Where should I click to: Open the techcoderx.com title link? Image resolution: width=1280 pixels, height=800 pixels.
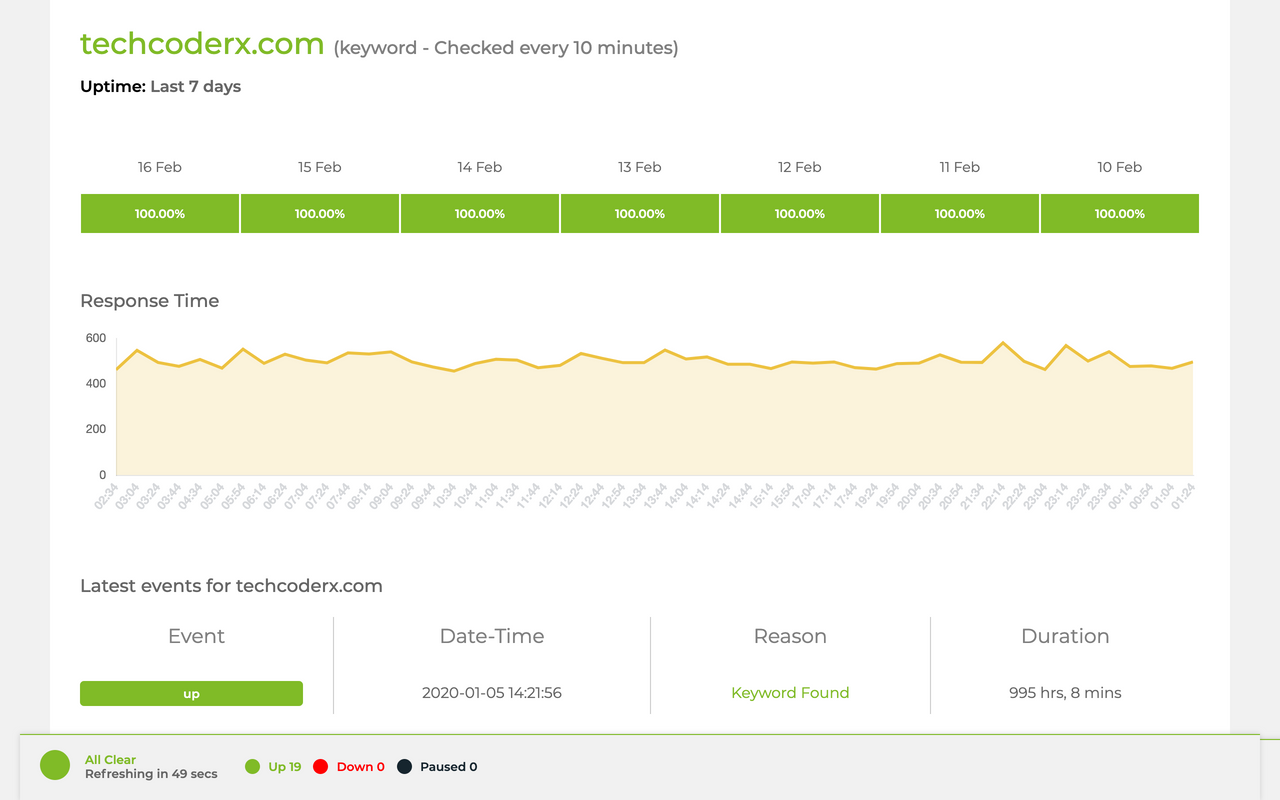point(202,44)
